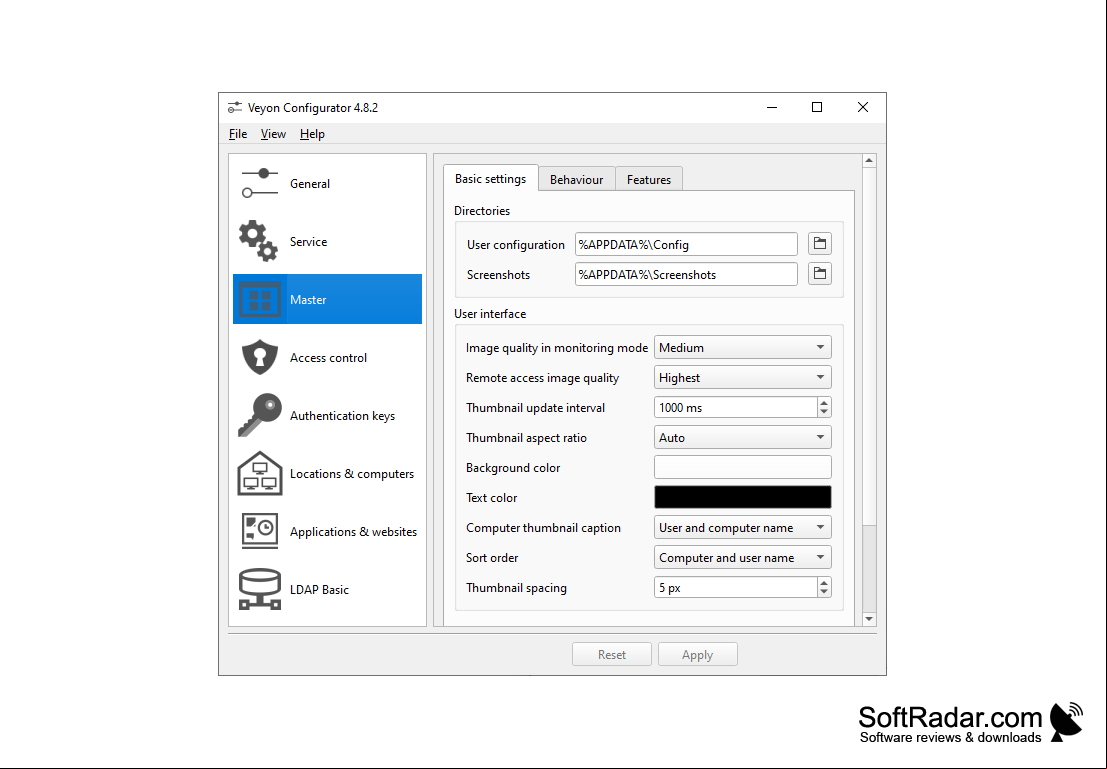The width and height of the screenshot is (1107, 769).
Task: Switch to the Features tab
Action: pyautogui.click(x=649, y=179)
